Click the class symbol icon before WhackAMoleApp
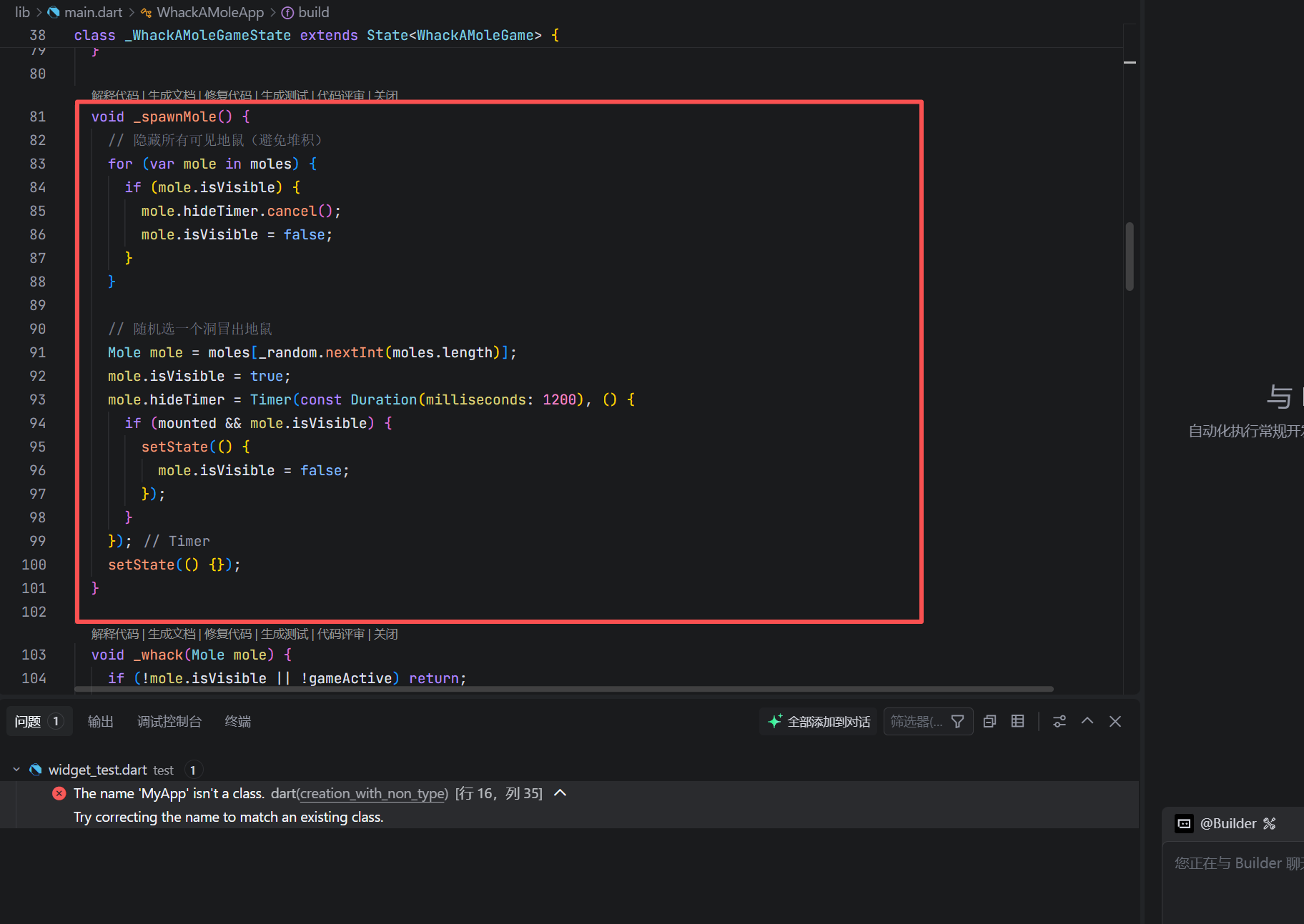1304x924 pixels. click(146, 12)
